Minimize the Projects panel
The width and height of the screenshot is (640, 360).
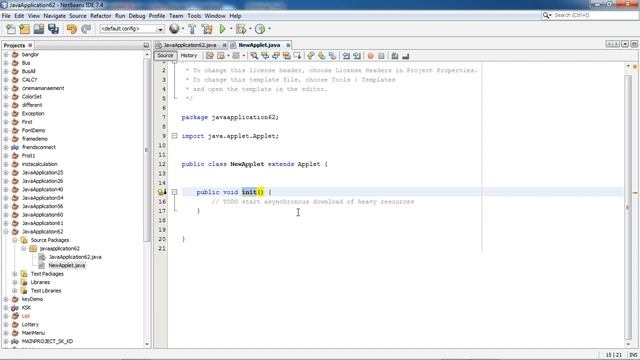point(146,45)
